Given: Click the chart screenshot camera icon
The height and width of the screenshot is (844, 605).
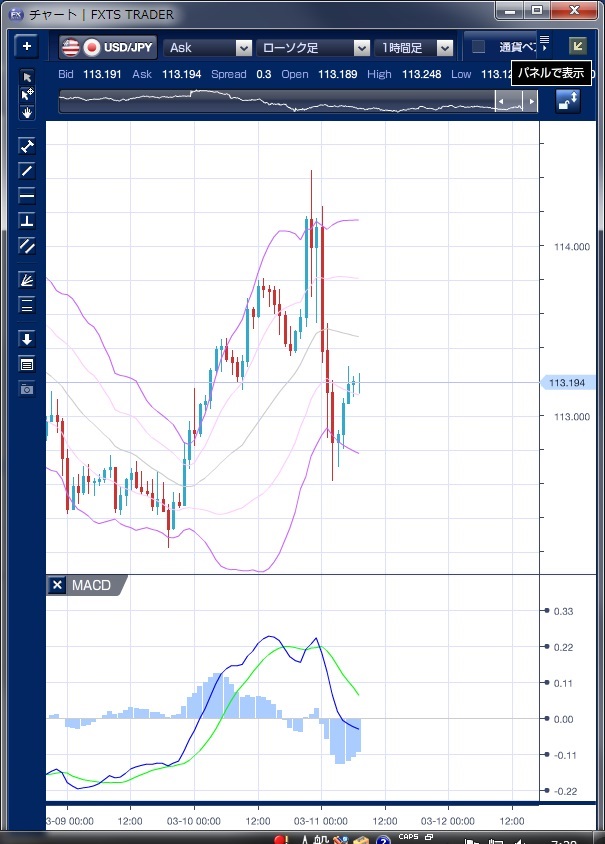Looking at the screenshot, I should click(x=27, y=388).
